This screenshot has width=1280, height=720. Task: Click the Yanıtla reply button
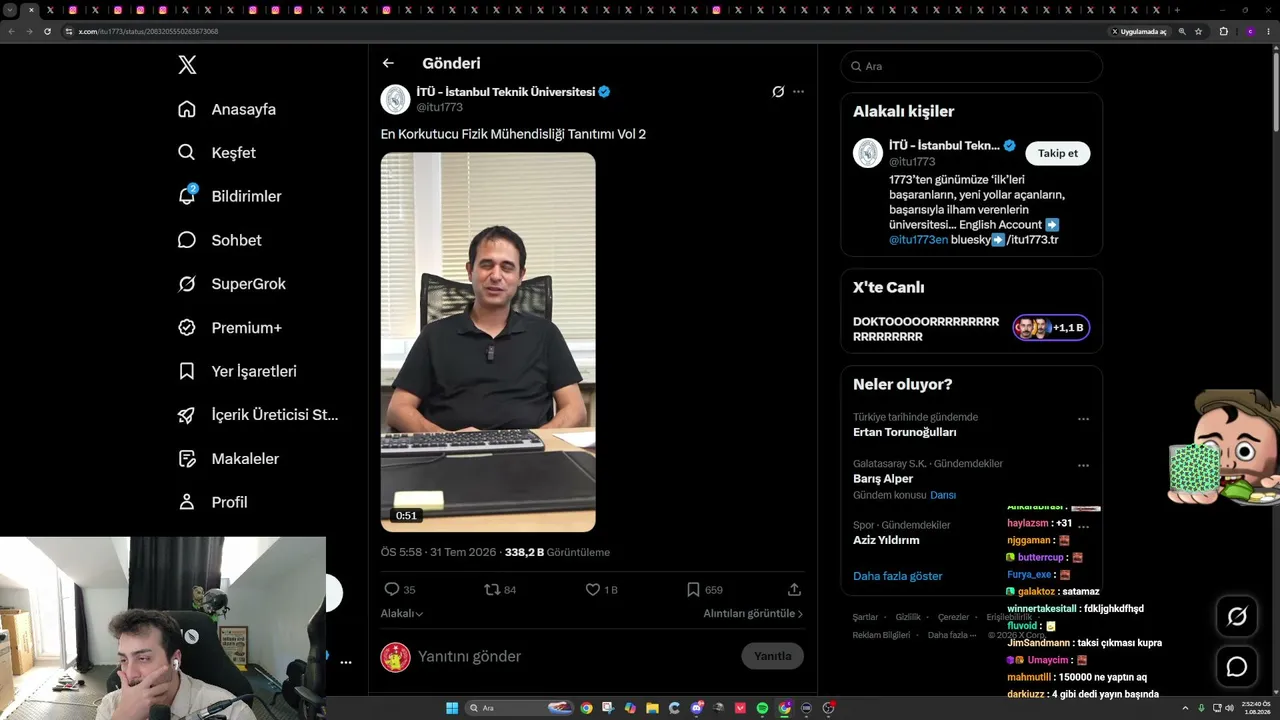pyautogui.click(x=772, y=656)
